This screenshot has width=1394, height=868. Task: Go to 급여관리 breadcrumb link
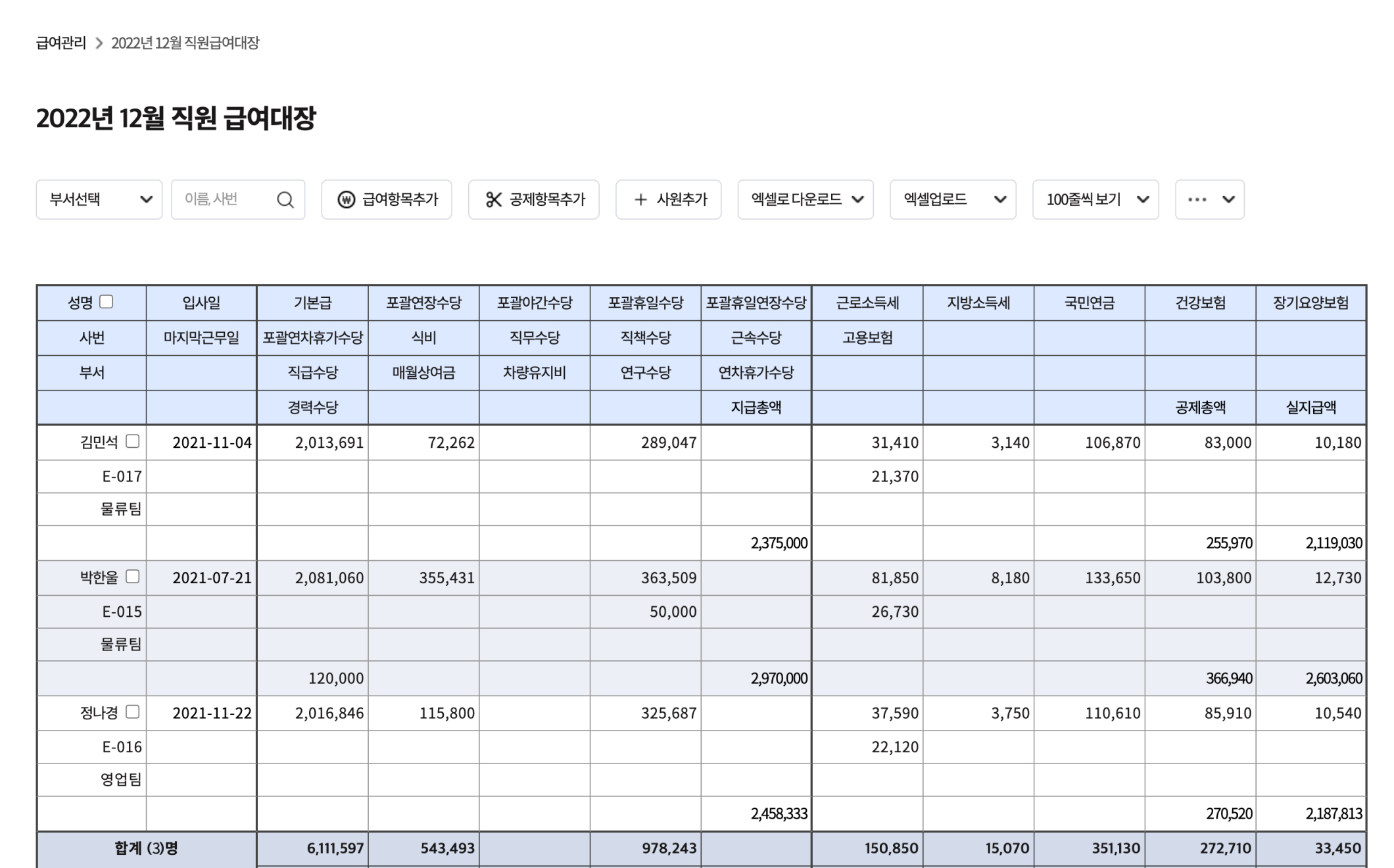pyautogui.click(x=60, y=43)
